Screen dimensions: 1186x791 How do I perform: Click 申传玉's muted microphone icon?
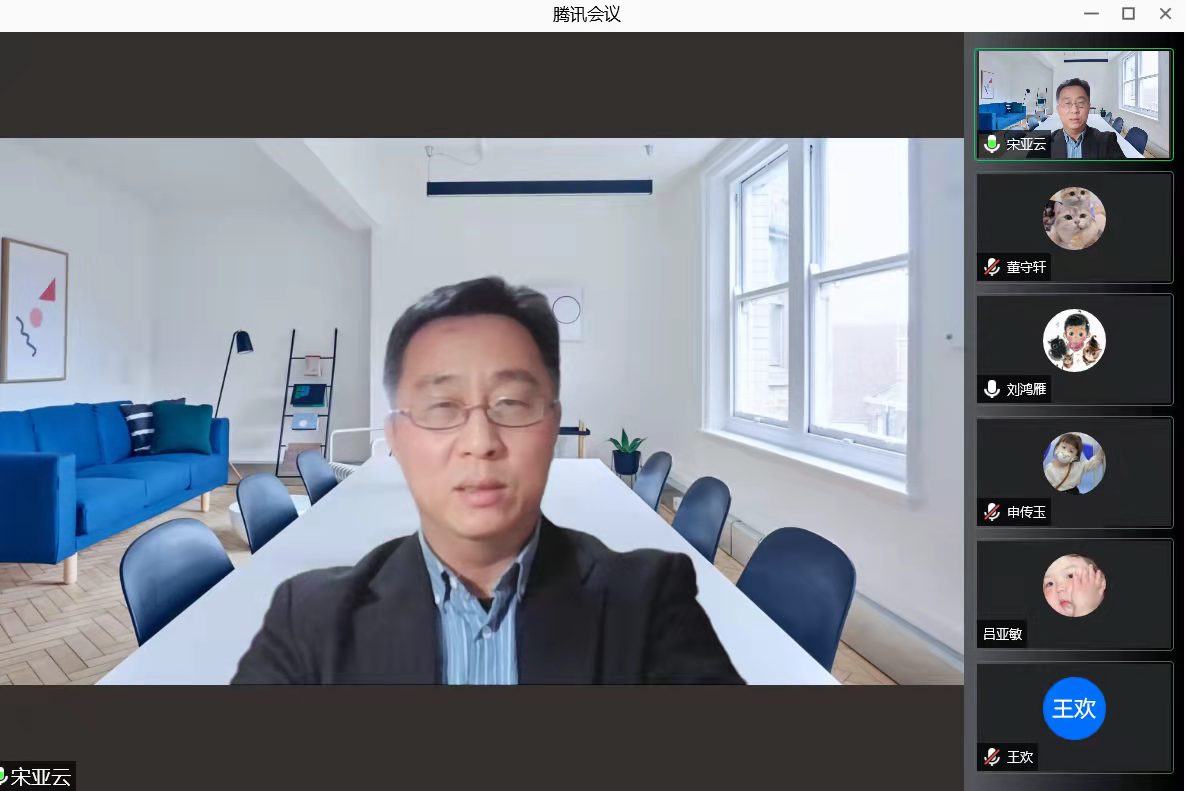click(992, 512)
